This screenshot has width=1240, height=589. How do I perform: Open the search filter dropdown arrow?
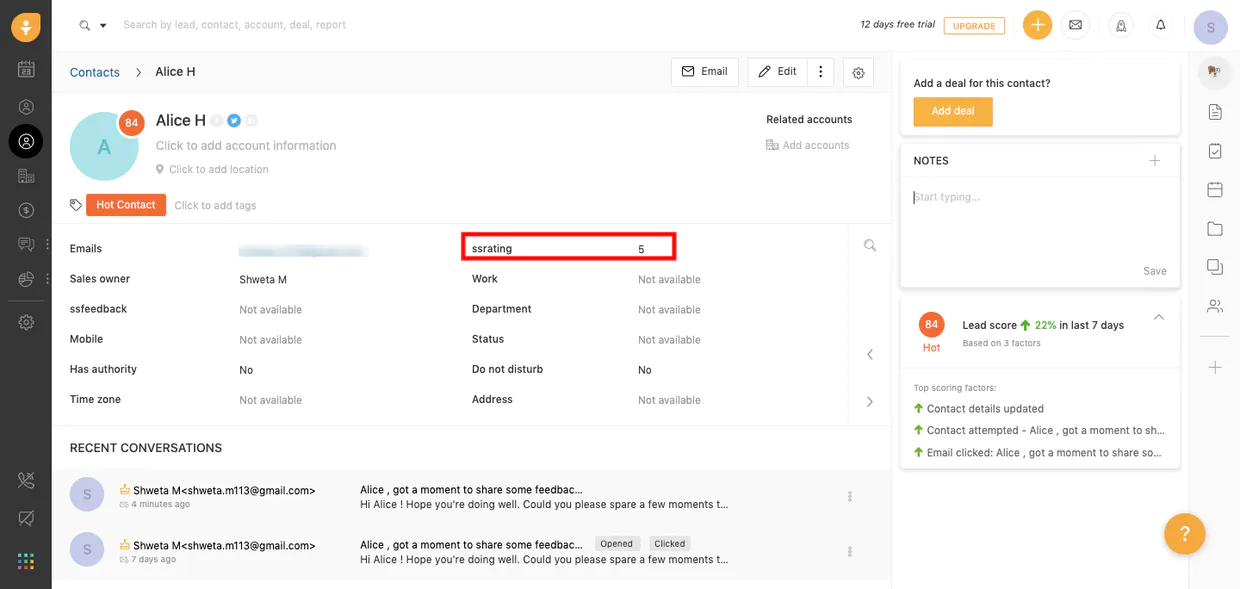(103, 26)
